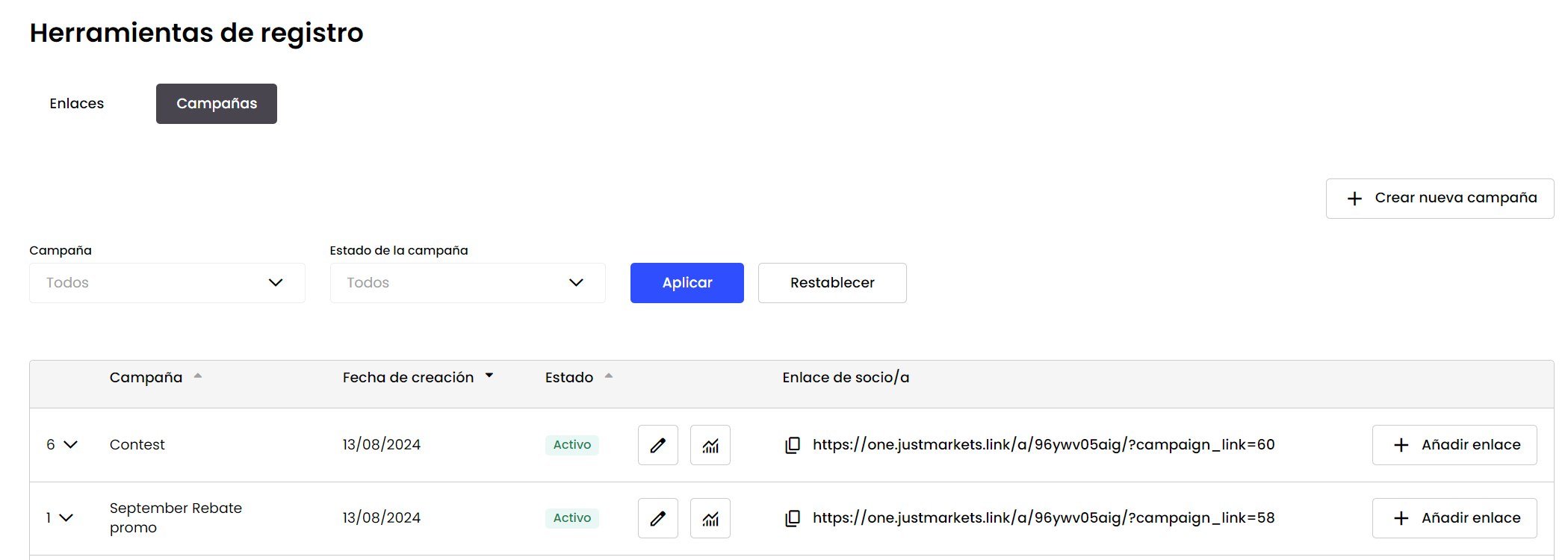The height and width of the screenshot is (560, 1568).
Task: Sort table by Campaña column arrow
Action: (198, 376)
